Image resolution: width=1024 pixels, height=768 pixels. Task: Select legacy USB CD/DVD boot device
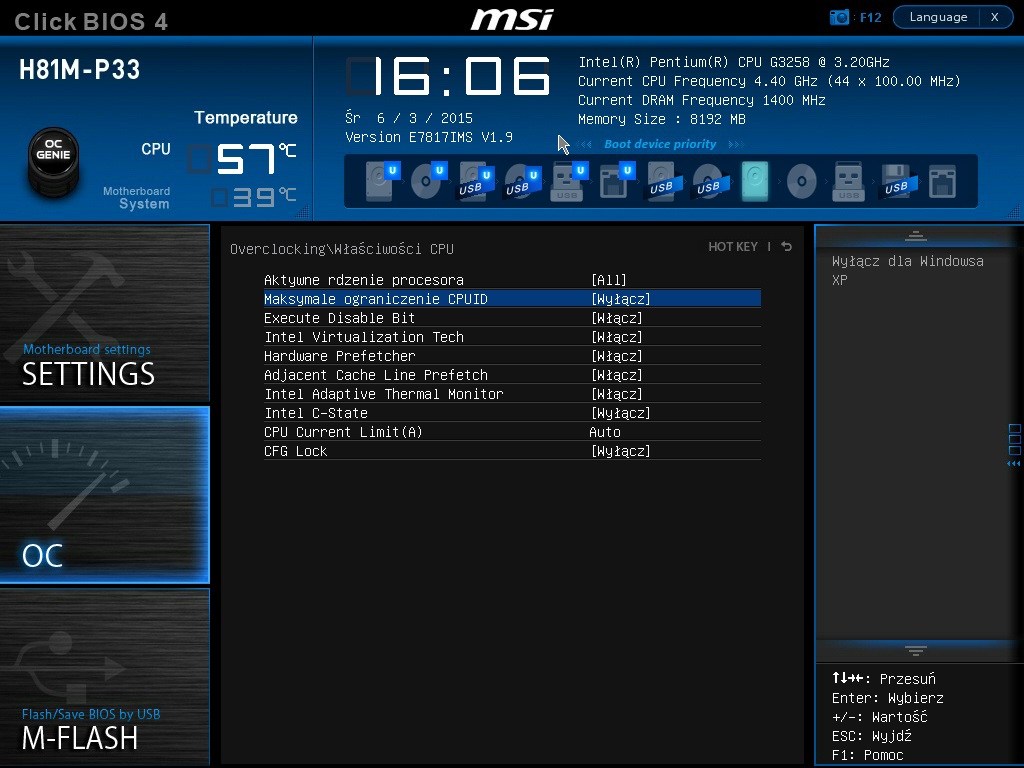point(711,181)
